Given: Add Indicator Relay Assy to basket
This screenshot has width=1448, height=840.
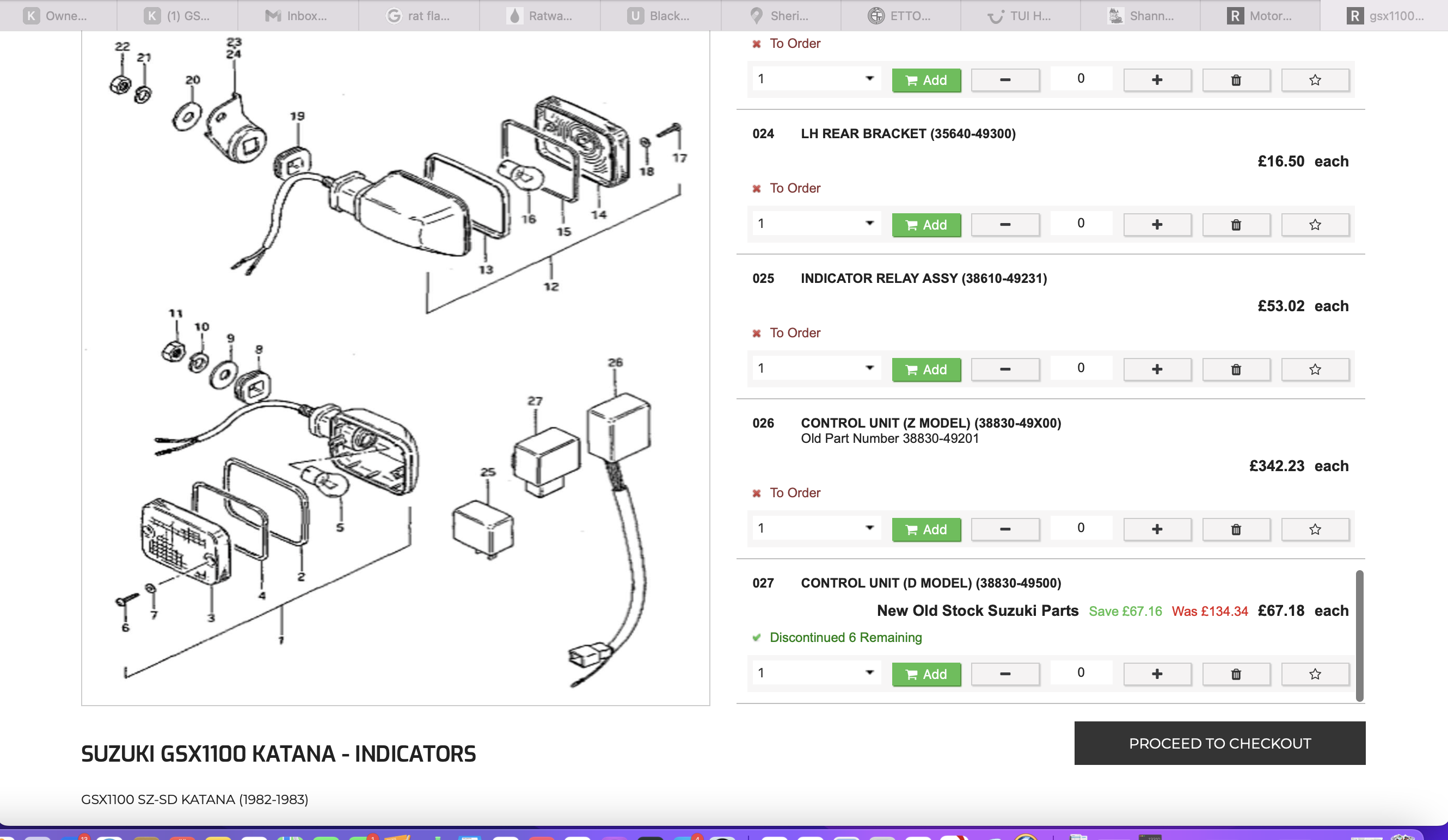Looking at the screenshot, I should [x=925, y=369].
